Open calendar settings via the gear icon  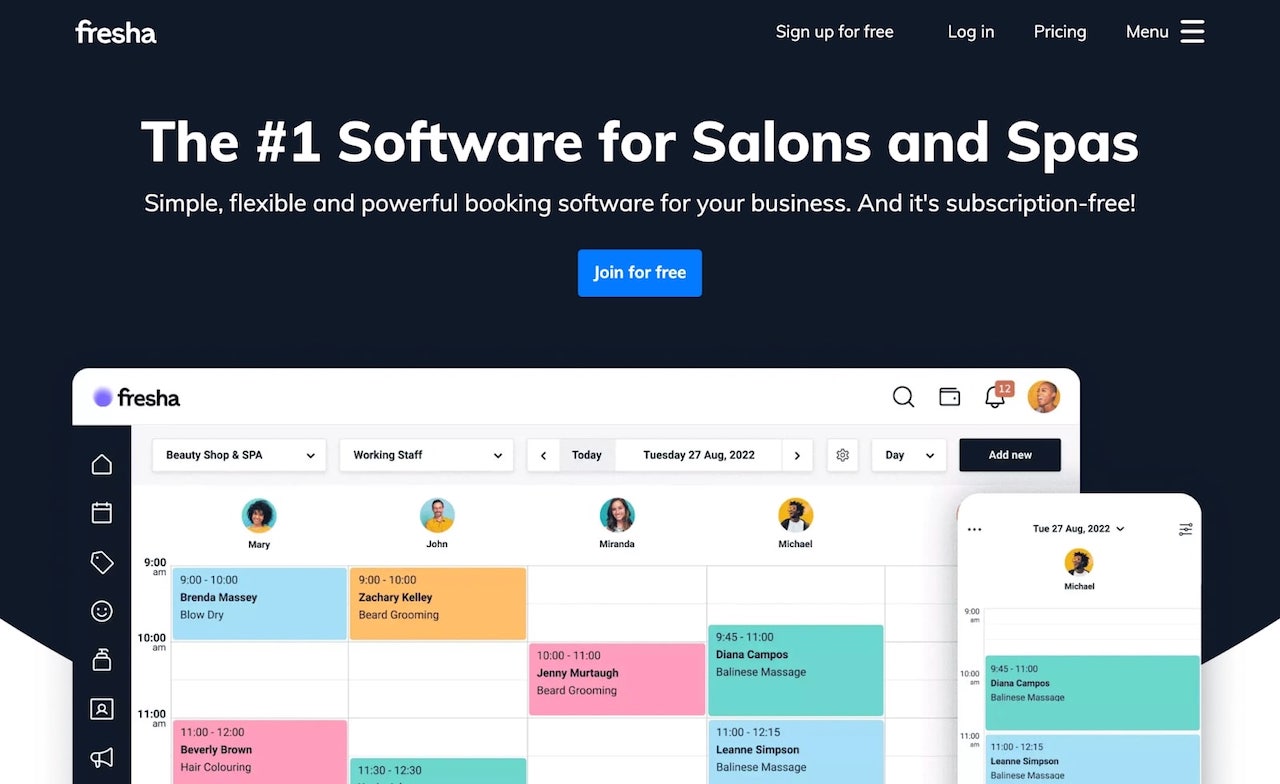pos(842,455)
